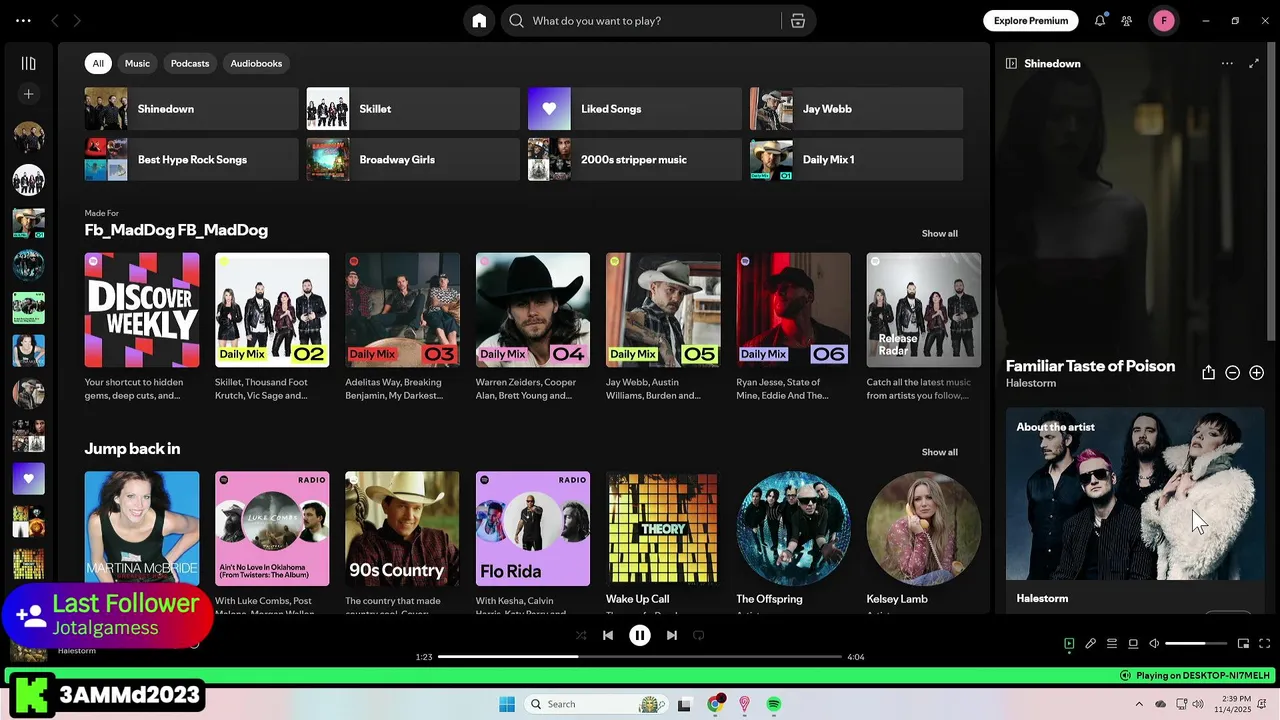Open the playback Queue icon
The height and width of the screenshot is (720, 1280).
pyautogui.click(x=1112, y=644)
